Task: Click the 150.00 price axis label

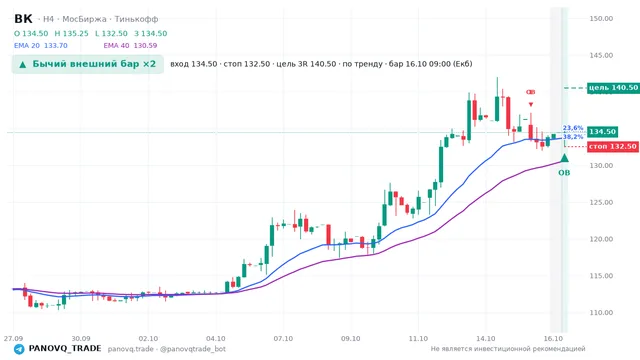Action: [601, 19]
